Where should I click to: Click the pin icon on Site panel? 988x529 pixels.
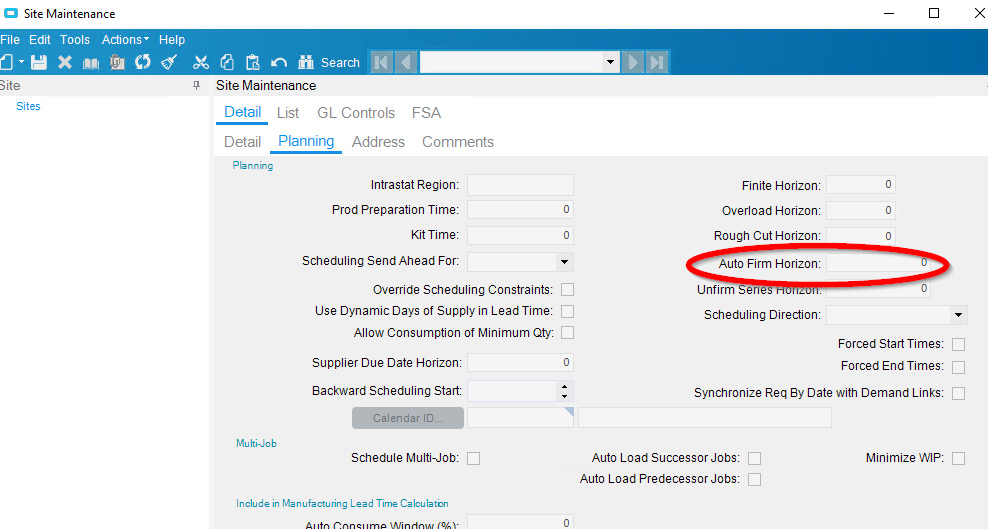(197, 85)
